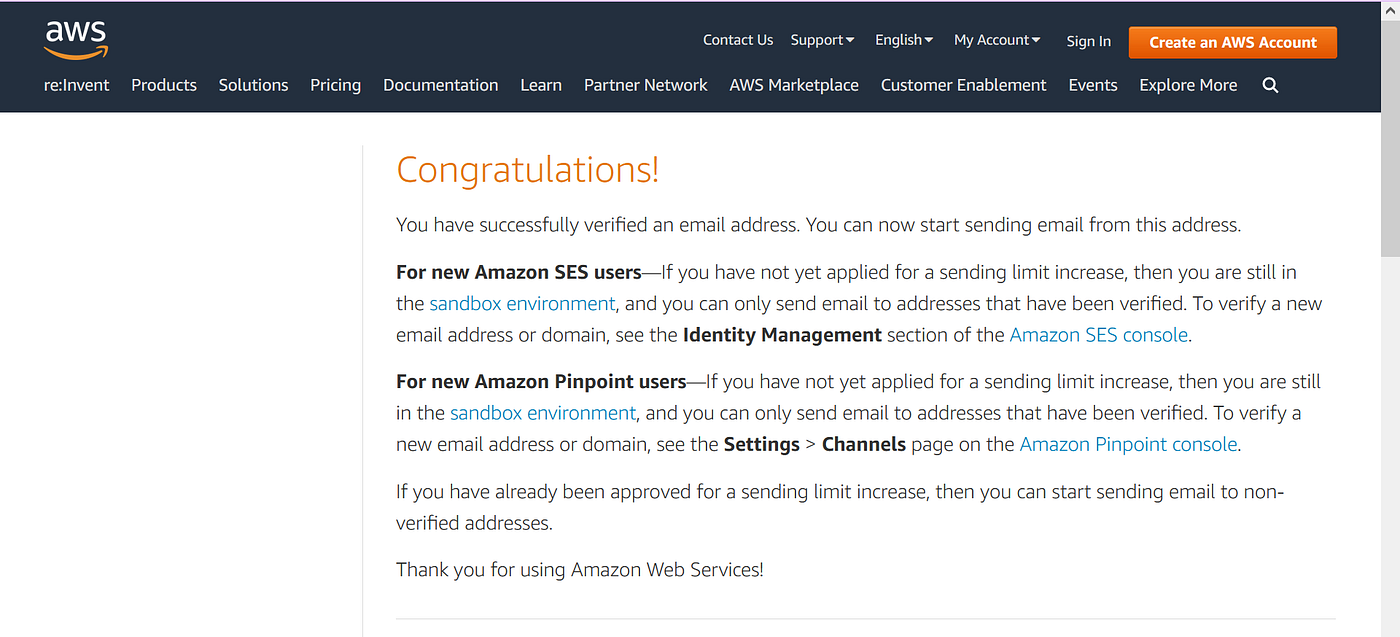Click the Contact Us link

(x=738, y=39)
